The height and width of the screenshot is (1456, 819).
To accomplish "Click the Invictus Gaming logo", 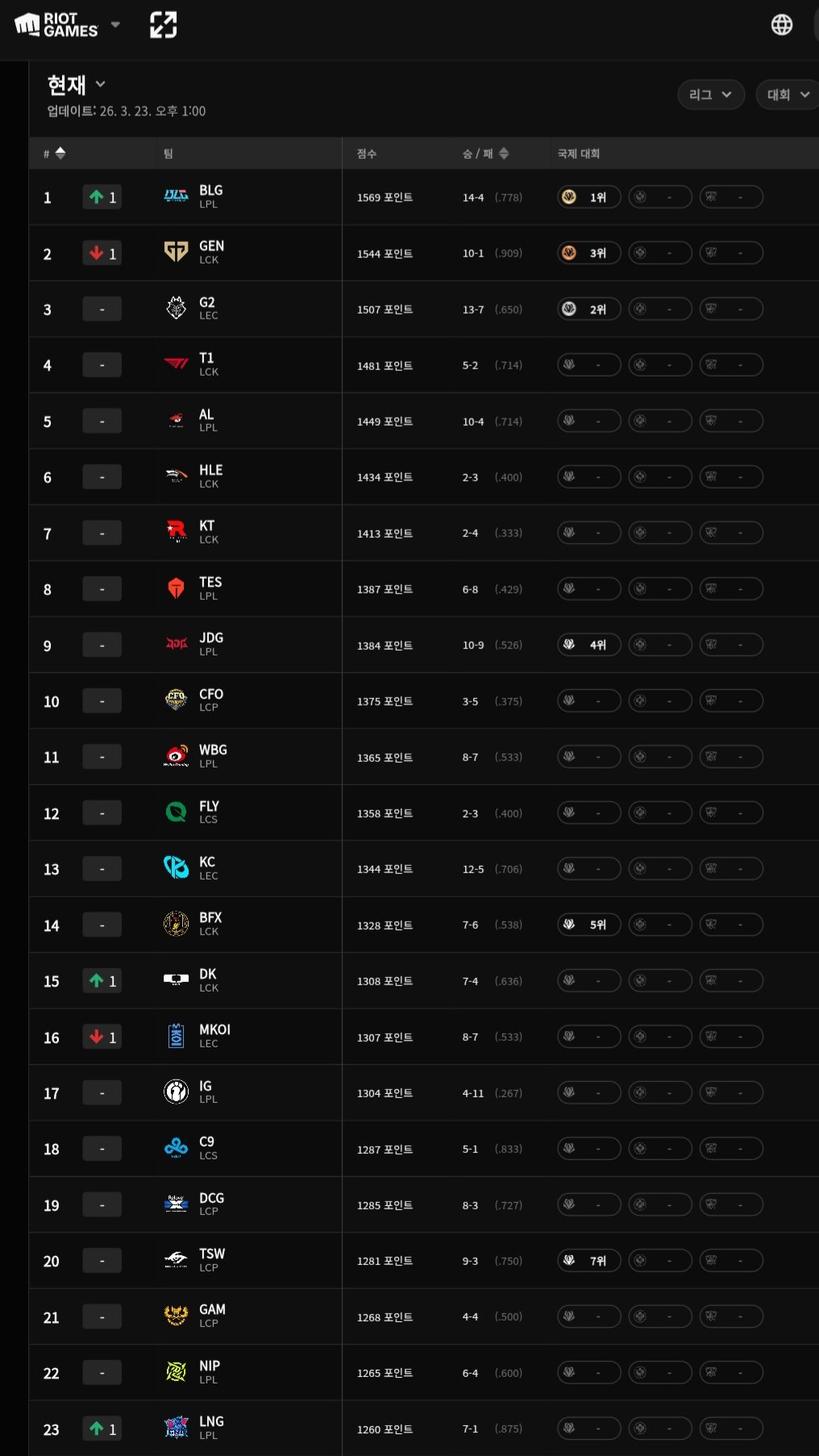I will point(176,1092).
